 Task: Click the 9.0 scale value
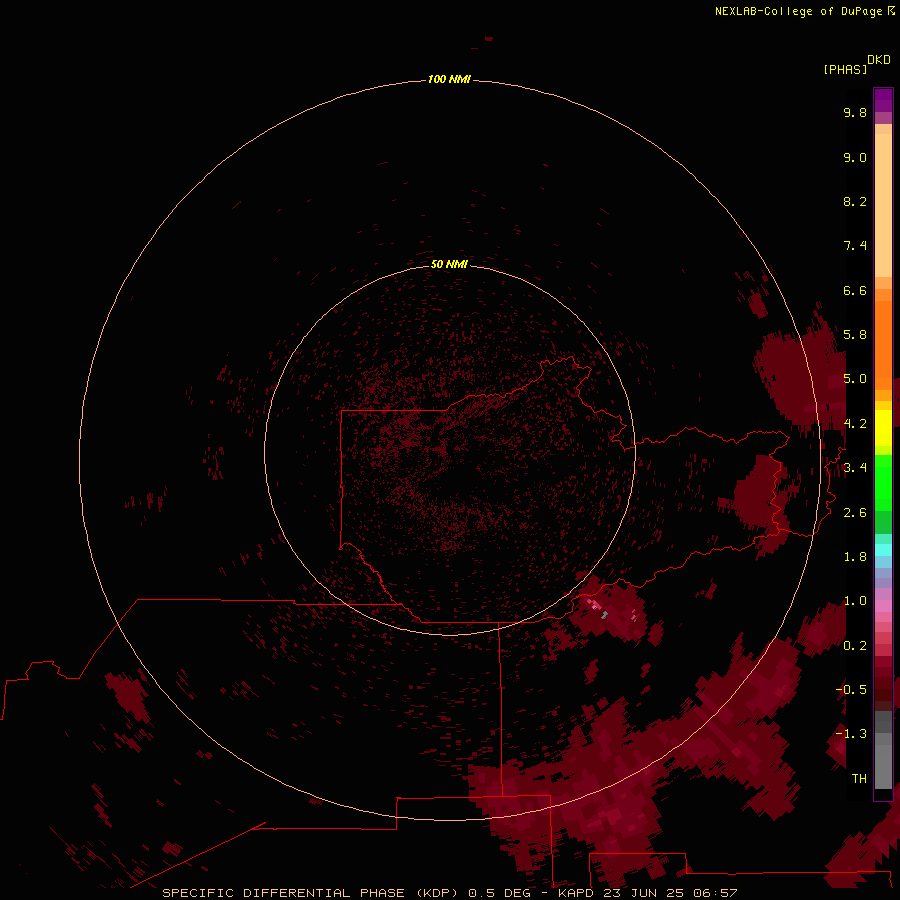click(x=855, y=158)
